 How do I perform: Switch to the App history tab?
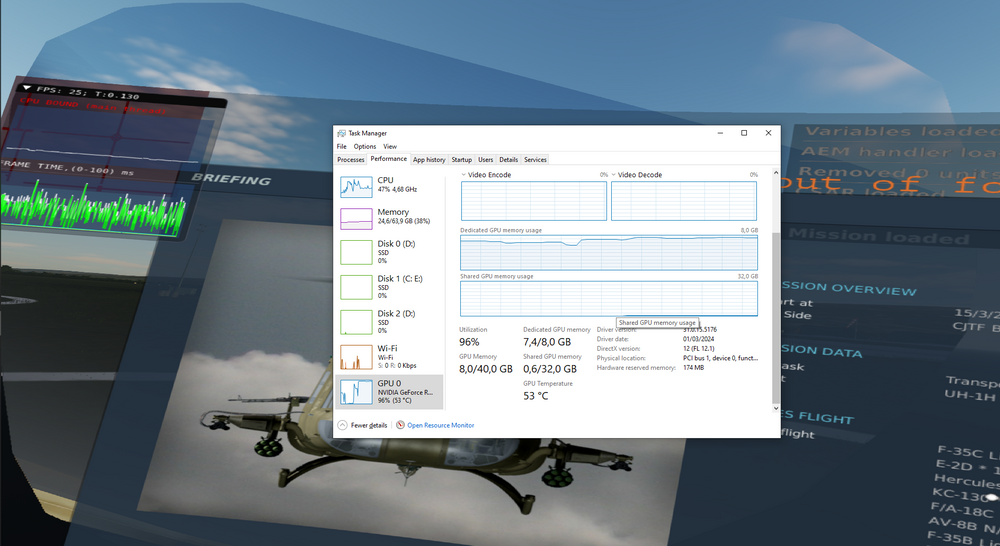pyautogui.click(x=429, y=159)
